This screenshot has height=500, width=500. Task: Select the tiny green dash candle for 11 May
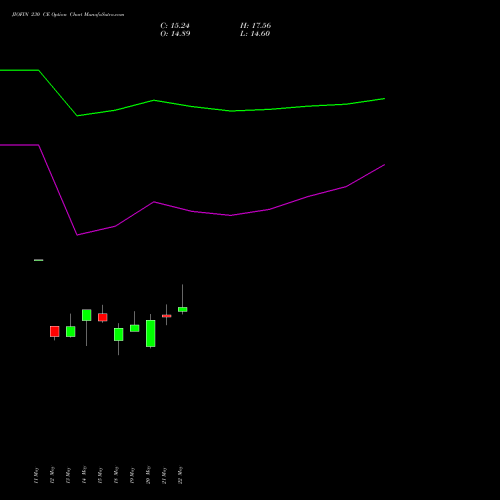39,260
